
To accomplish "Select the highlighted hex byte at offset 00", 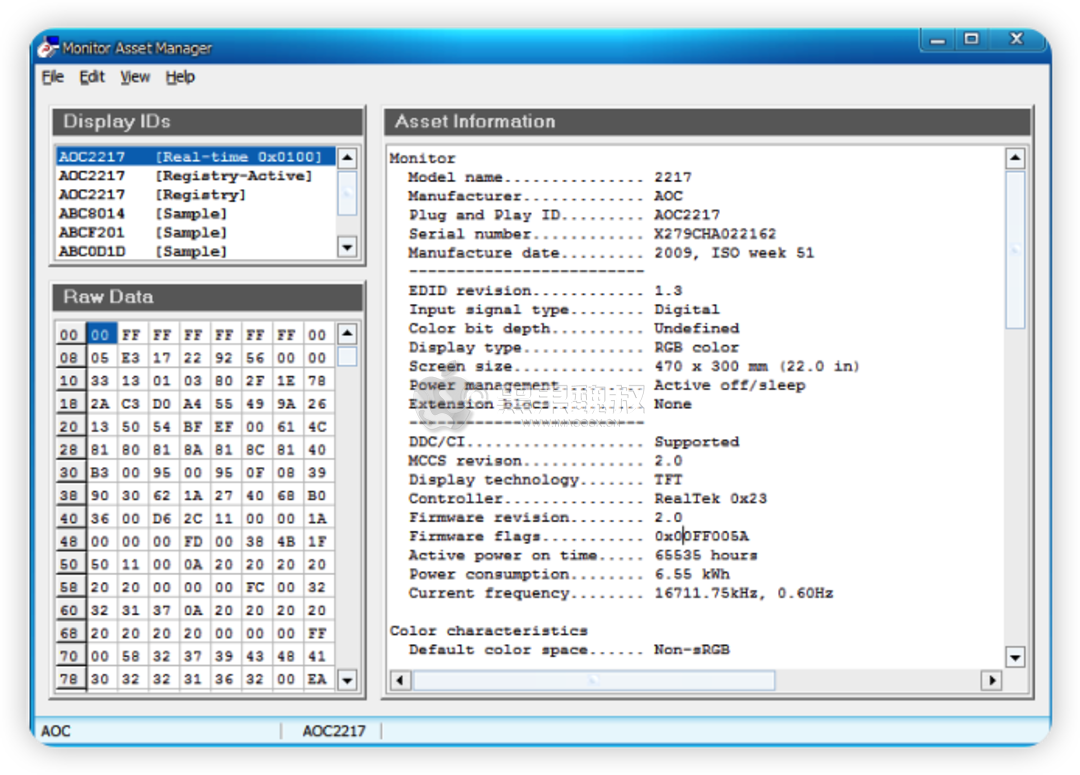I will [x=100, y=333].
